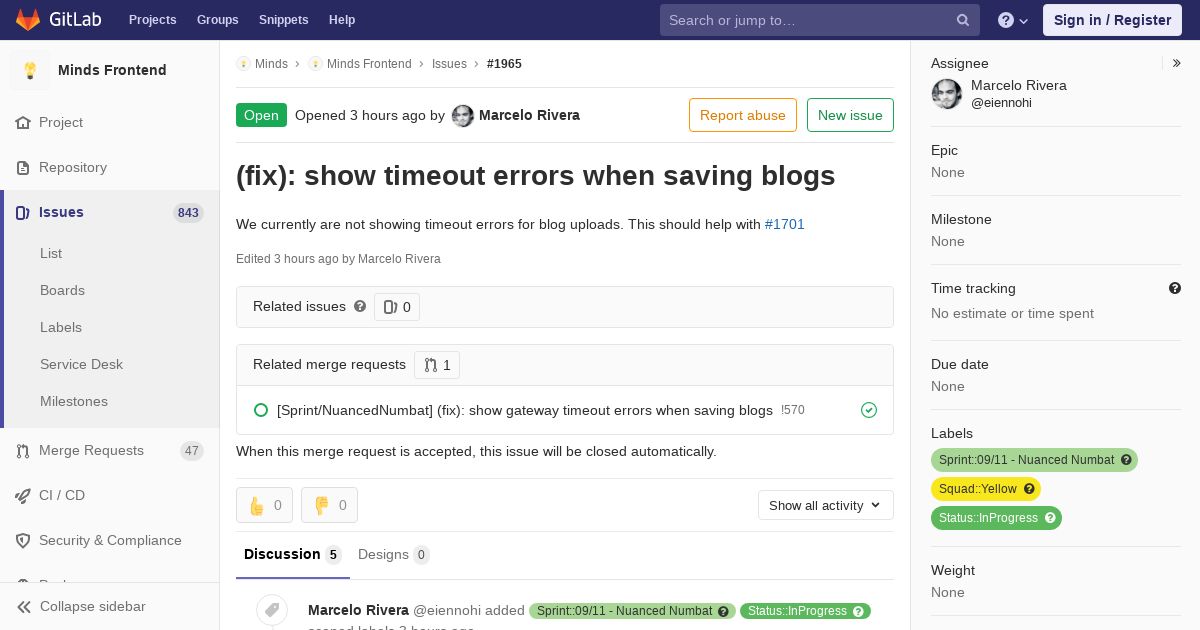Open Boards under Issues
Image resolution: width=1200 pixels, height=630 pixels.
point(62,290)
